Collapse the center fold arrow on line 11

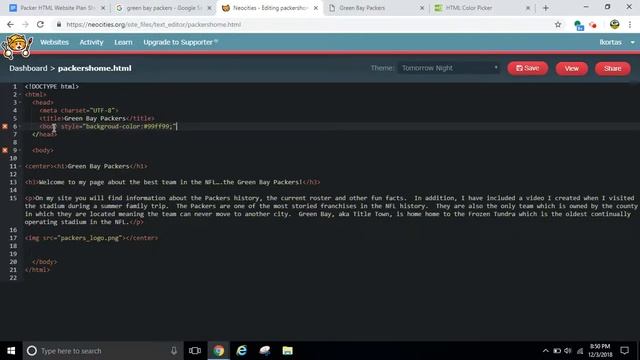pyautogui.click(x=20, y=166)
